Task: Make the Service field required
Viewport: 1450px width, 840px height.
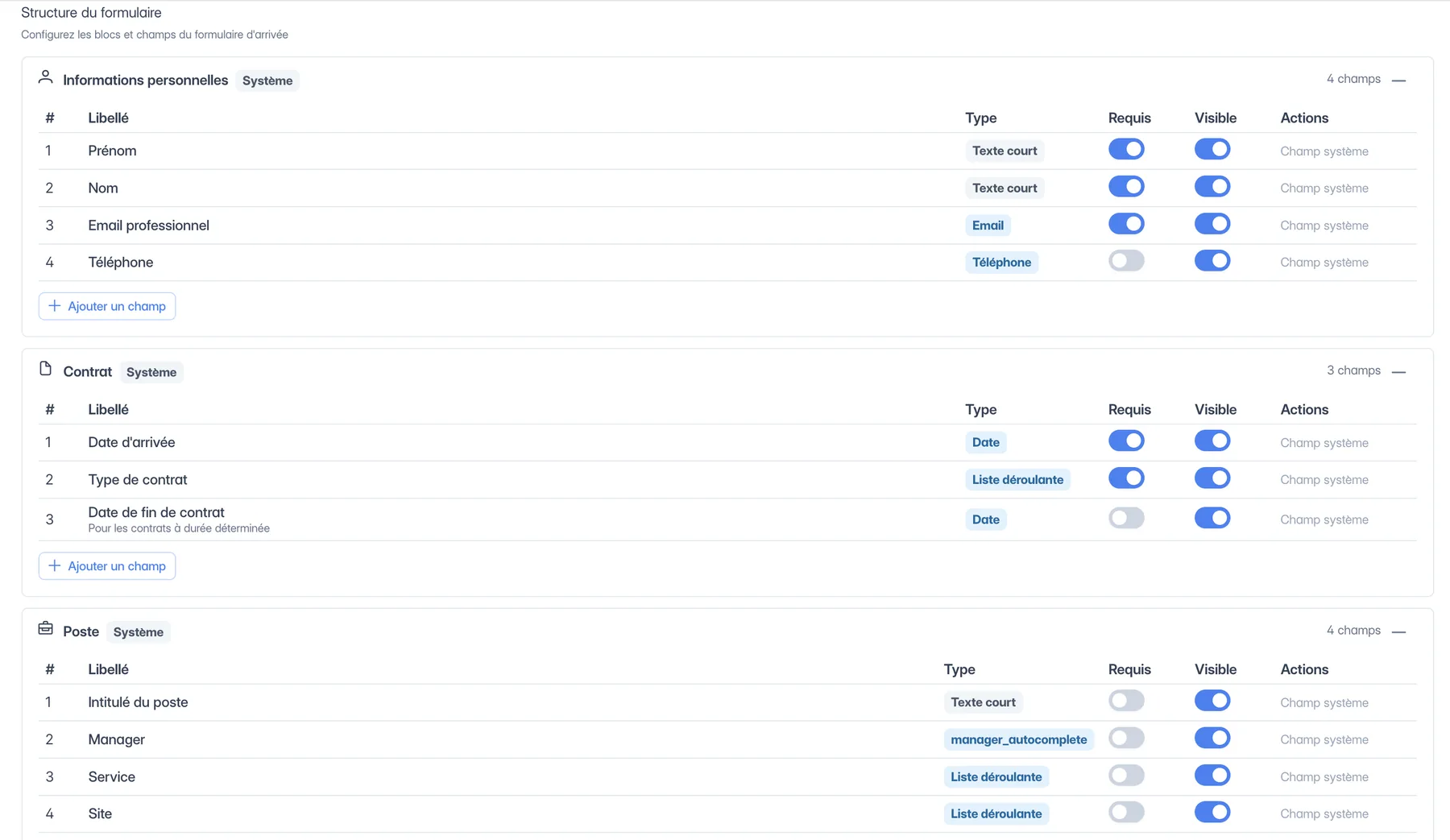Action: point(1126,776)
